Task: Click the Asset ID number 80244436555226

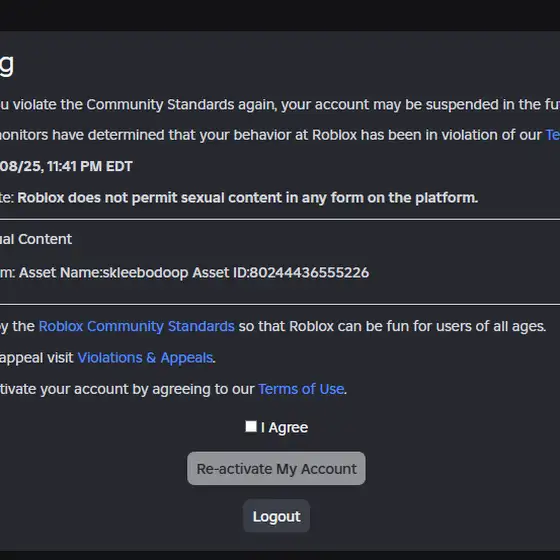Action: (x=309, y=272)
